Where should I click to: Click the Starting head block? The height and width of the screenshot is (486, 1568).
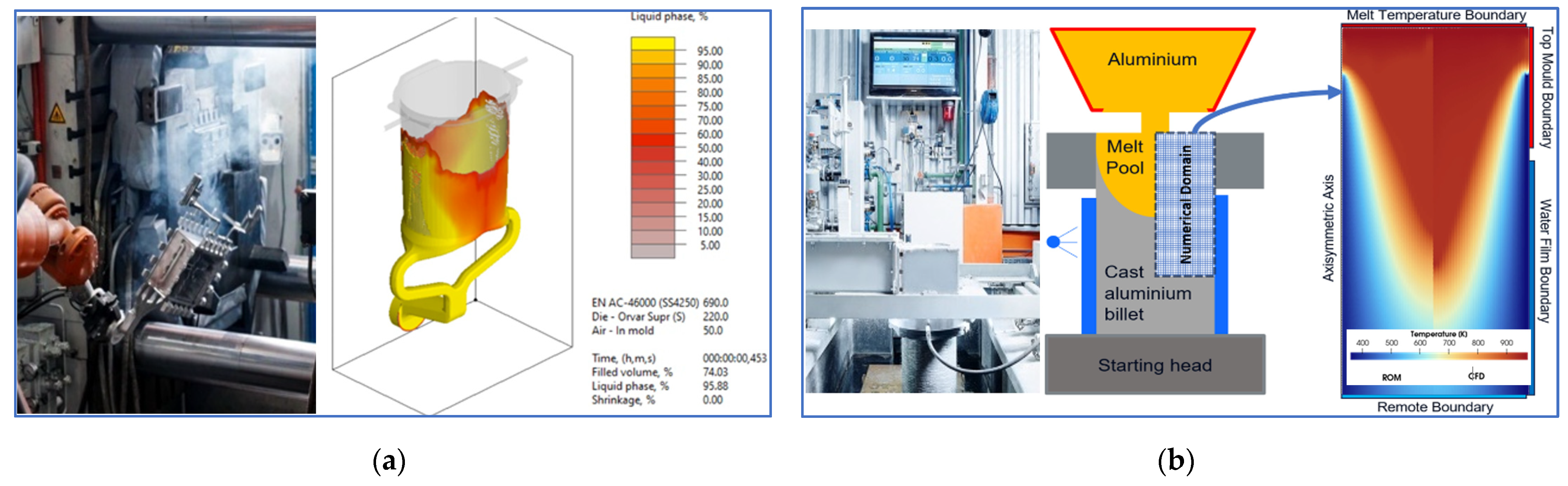tap(1155, 364)
